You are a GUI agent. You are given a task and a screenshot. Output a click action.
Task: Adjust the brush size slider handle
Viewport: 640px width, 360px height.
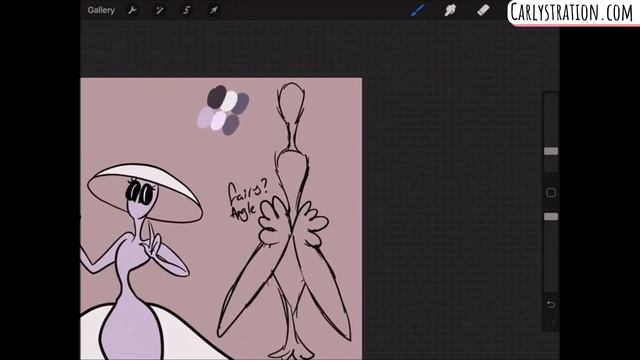[x=551, y=151]
